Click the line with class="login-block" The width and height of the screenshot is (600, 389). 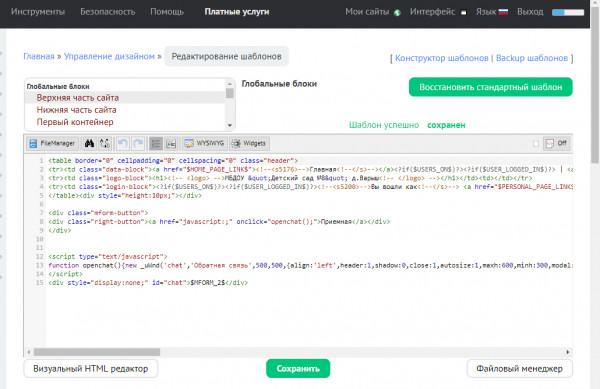[x=310, y=187]
